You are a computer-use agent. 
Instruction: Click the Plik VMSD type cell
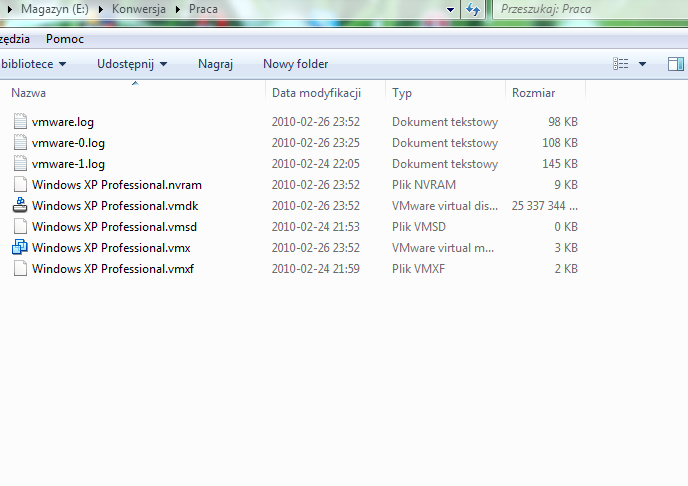pyautogui.click(x=419, y=227)
